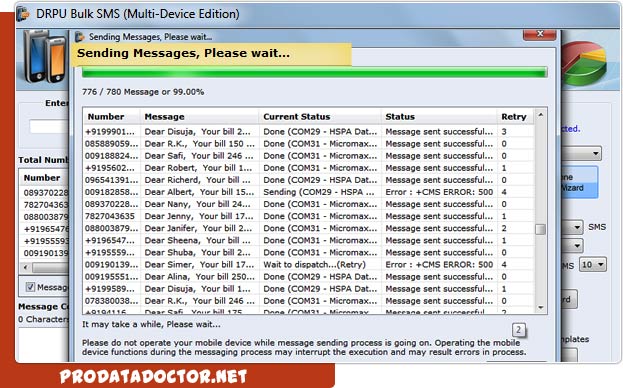Sort by the Message column header

click(x=199, y=117)
